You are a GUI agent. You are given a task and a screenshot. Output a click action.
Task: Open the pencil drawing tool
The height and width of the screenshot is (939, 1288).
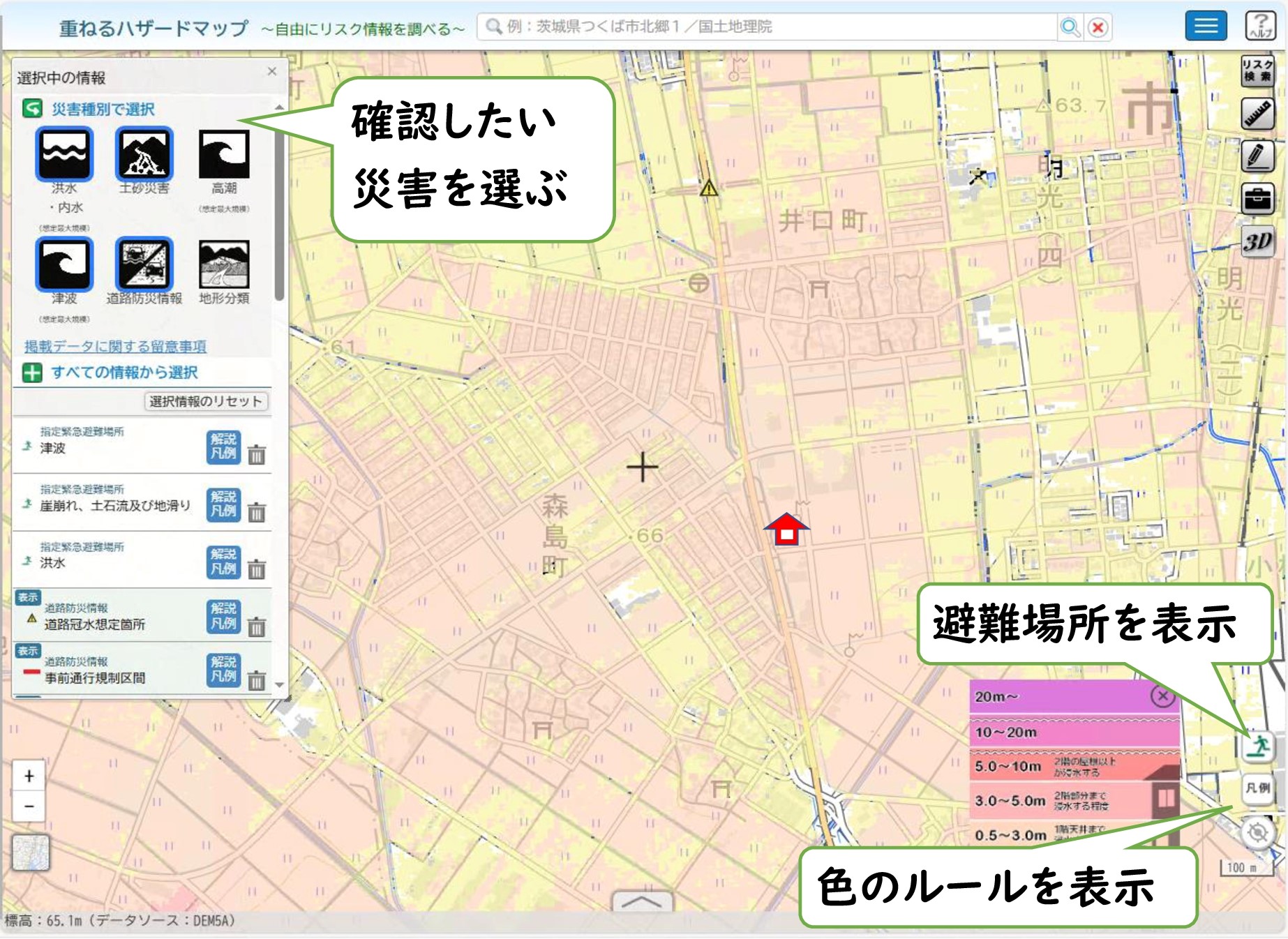[1257, 156]
